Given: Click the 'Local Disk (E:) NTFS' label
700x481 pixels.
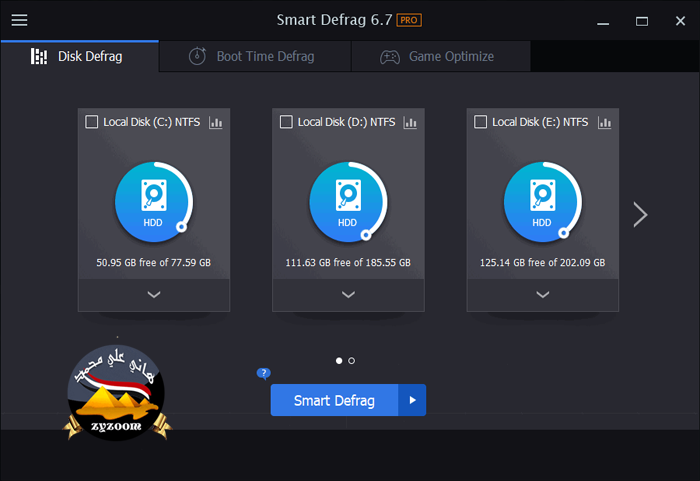Looking at the screenshot, I should point(540,122).
